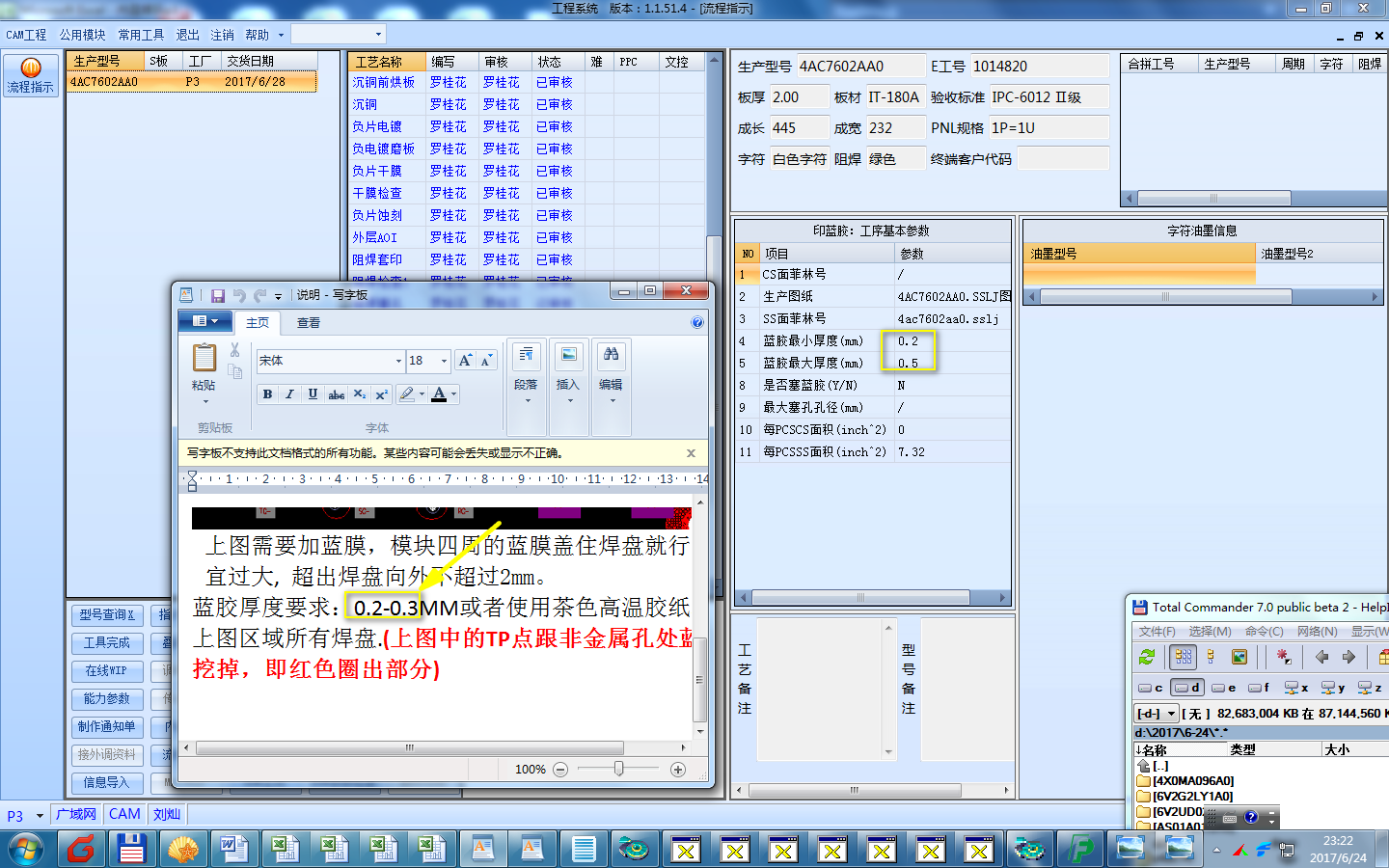1389x868 pixels.
Task: Toggle subscript formatting in WordPad
Action: pos(359,393)
